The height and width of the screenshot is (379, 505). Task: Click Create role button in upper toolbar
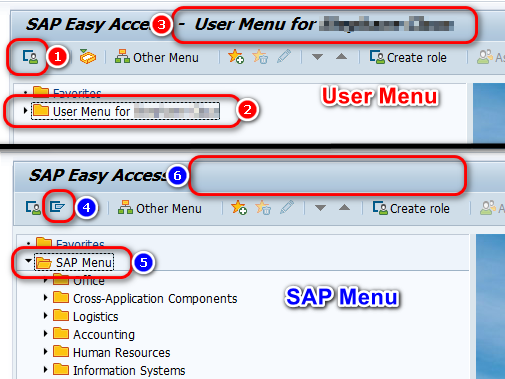click(x=408, y=57)
